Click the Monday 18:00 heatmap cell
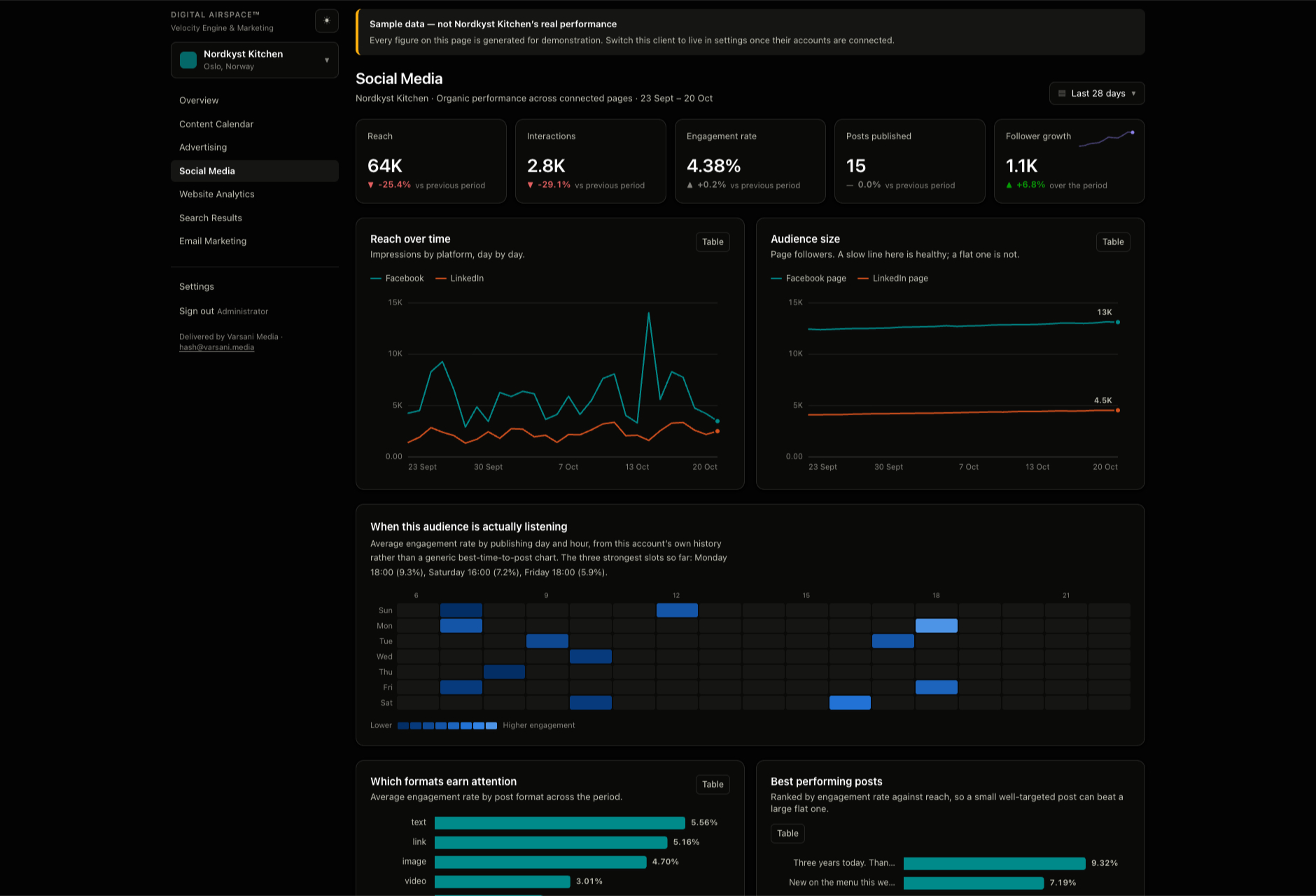 (x=937, y=626)
